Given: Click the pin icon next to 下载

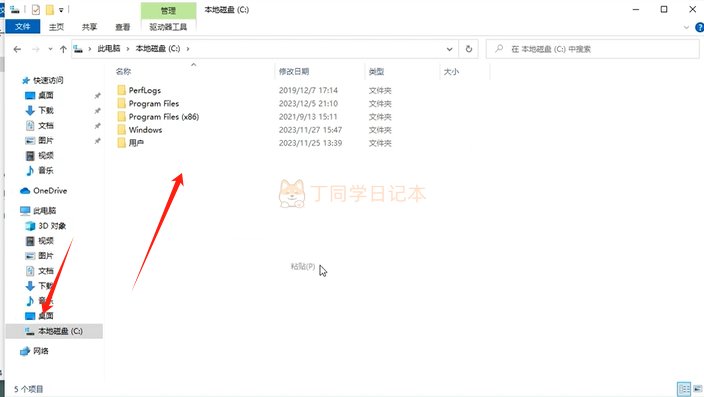Looking at the screenshot, I should (x=97, y=110).
